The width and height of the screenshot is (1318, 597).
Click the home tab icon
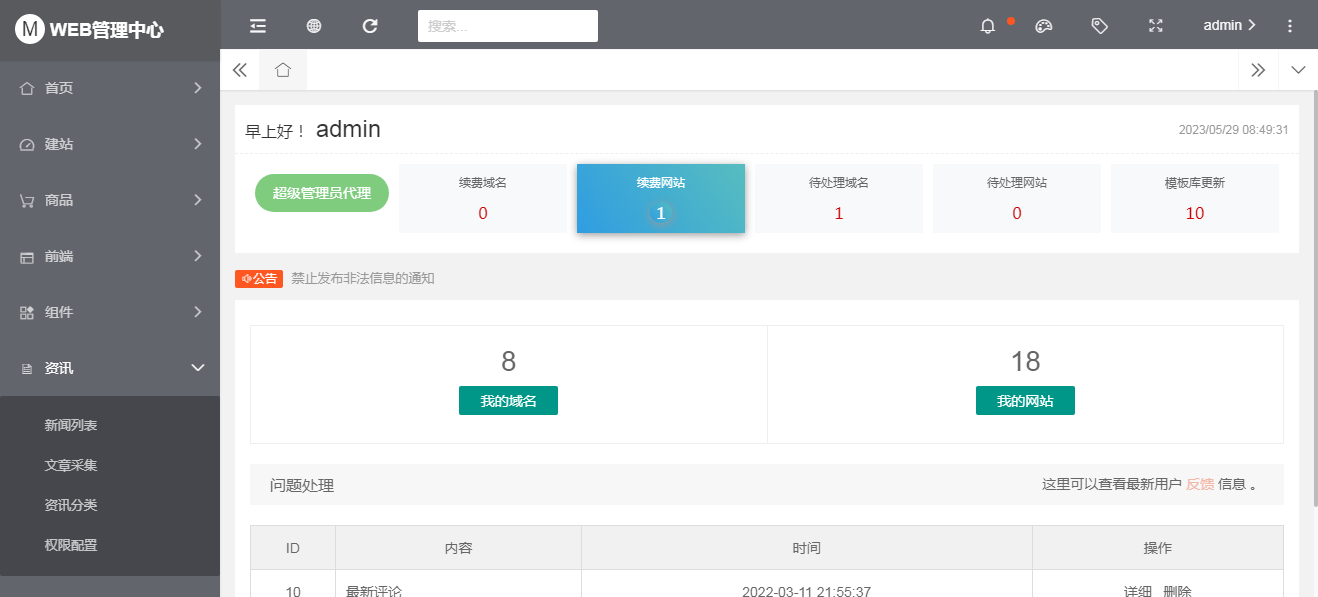283,70
